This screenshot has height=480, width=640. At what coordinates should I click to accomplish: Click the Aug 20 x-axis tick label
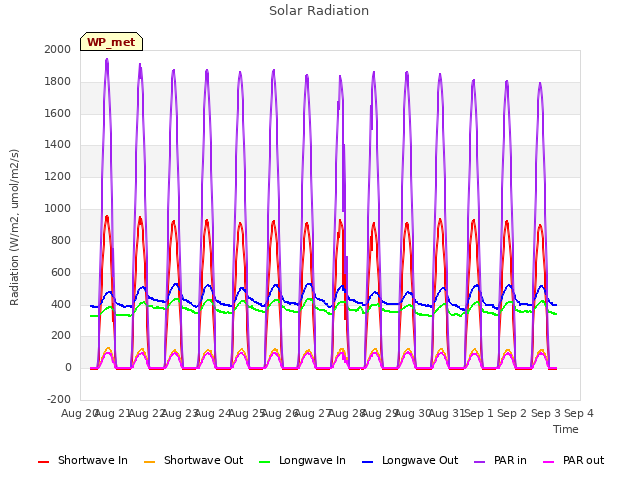[x=79, y=413]
